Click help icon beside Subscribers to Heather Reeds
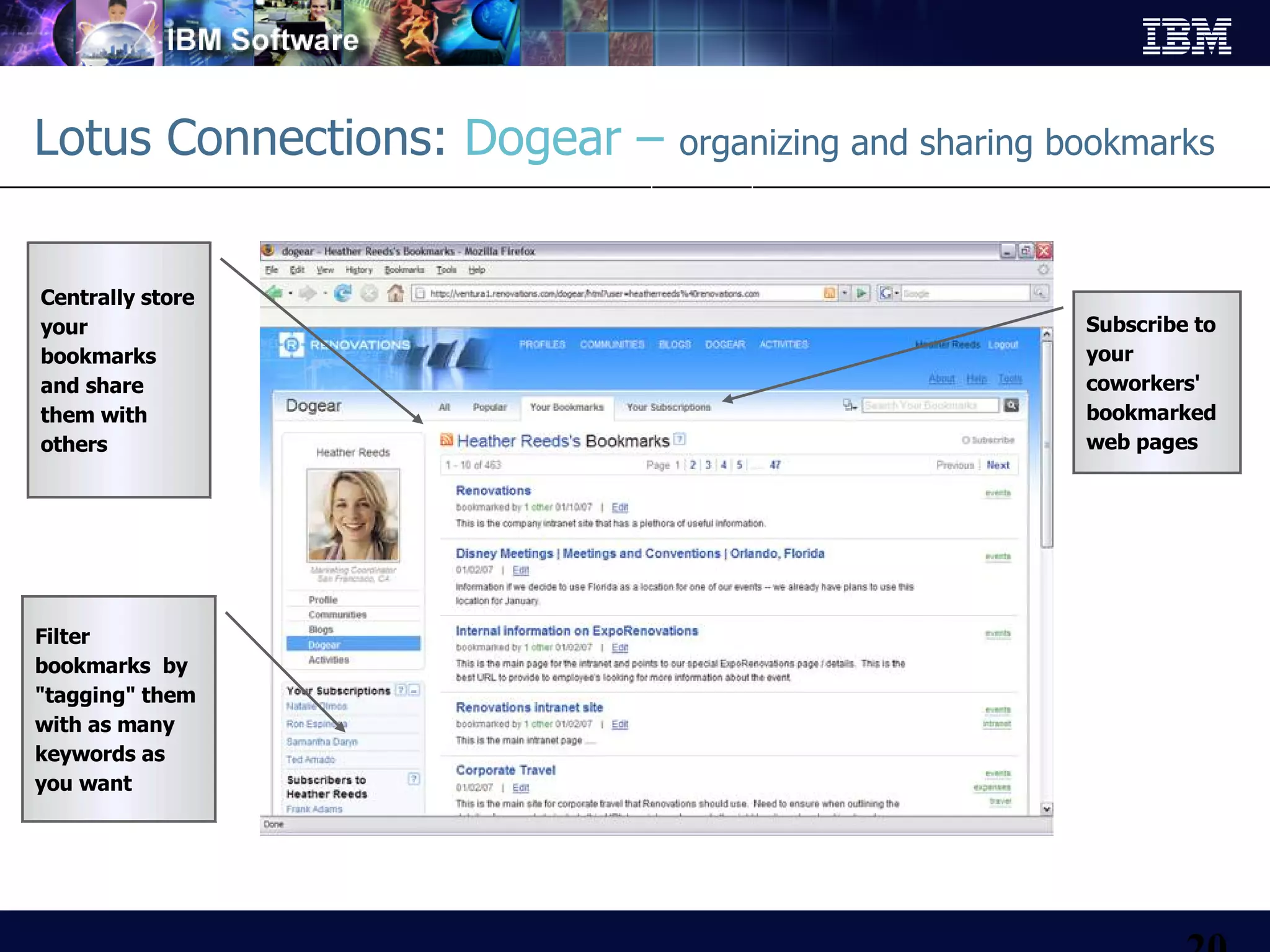The height and width of the screenshot is (952, 1270). click(414, 779)
